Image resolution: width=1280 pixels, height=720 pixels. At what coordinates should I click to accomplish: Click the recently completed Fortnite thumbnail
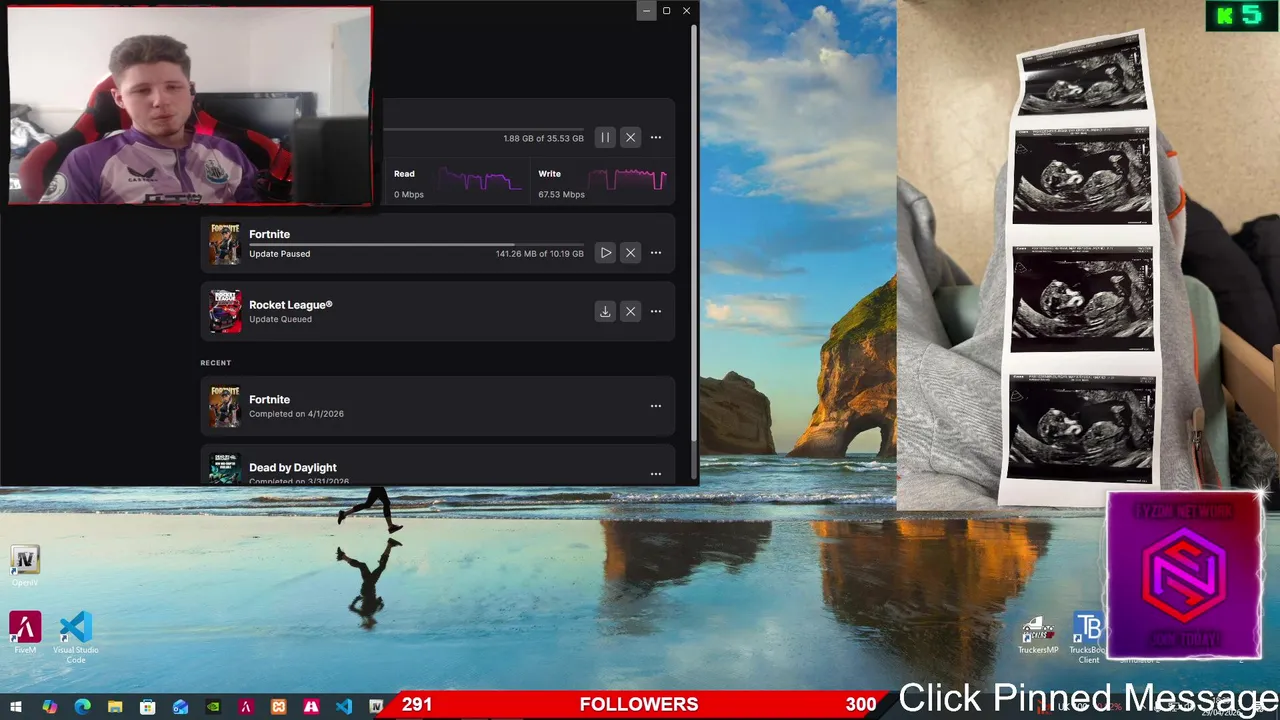tap(225, 406)
